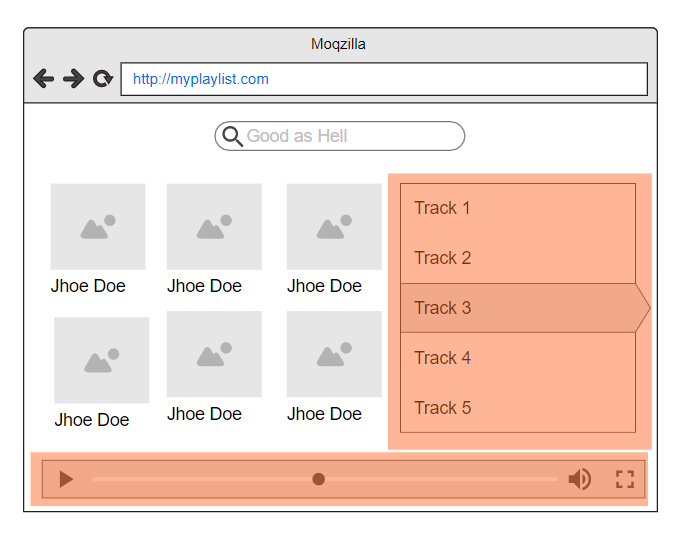
Task: Select Track 1 in the playlist
Action: tap(518, 208)
